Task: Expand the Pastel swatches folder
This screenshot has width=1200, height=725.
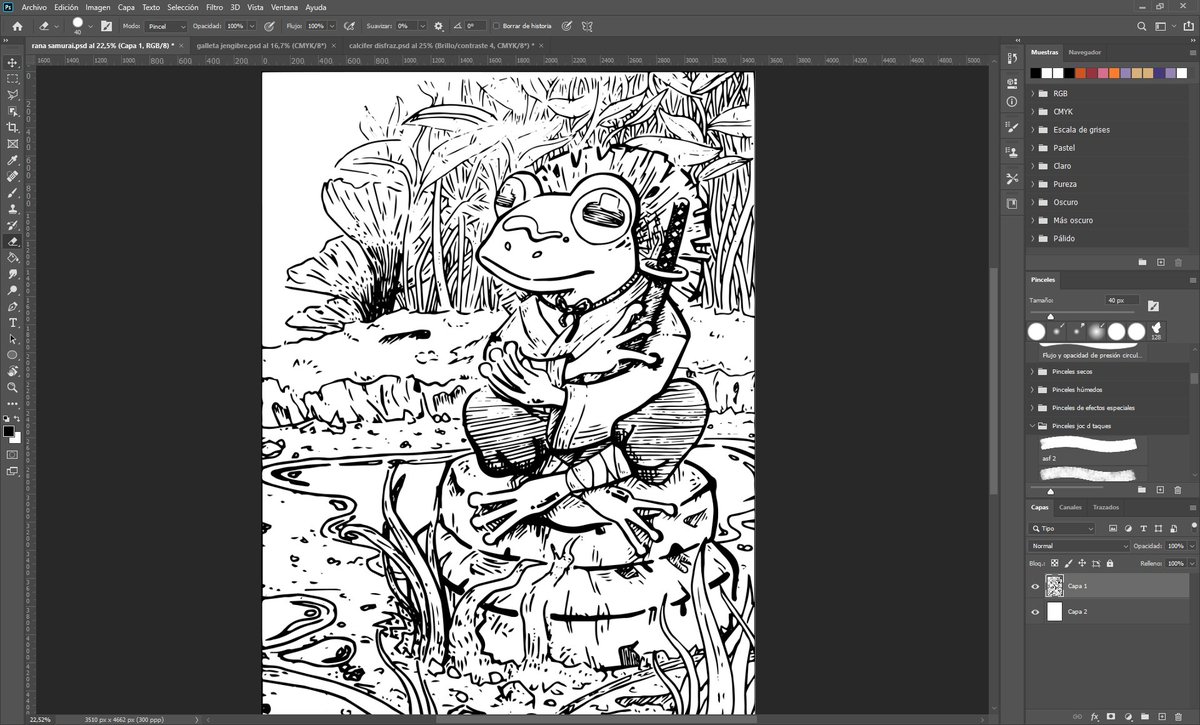Action: 1033,147
